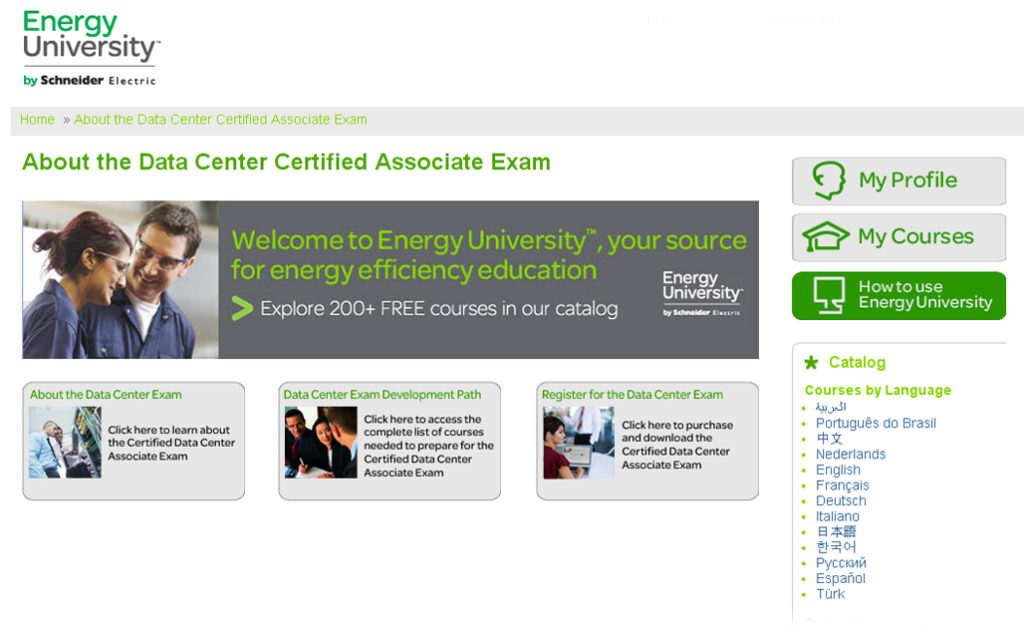Select Nederlands courses
The image size is (1024, 629).
(850, 454)
